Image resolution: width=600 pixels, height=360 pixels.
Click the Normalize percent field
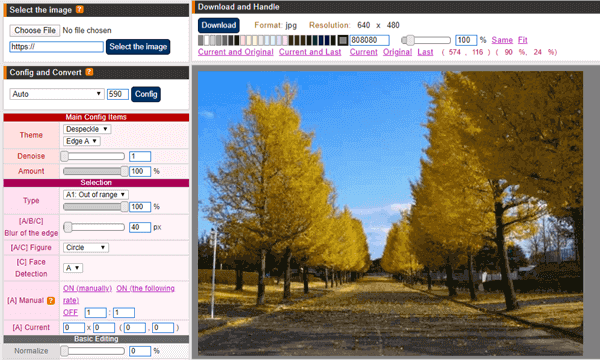[140, 351]
